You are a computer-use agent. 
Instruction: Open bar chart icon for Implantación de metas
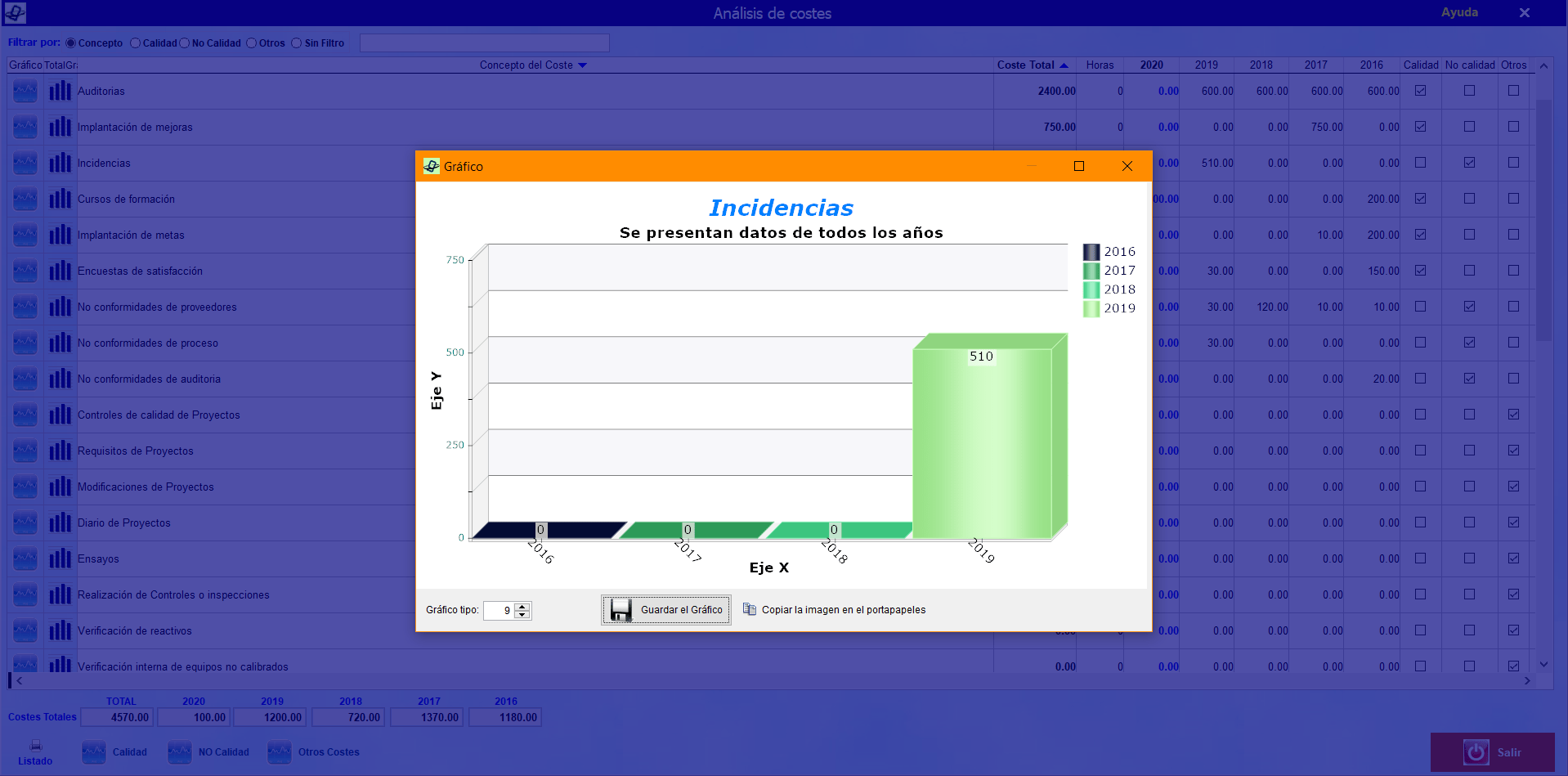(x=60, y=235)
